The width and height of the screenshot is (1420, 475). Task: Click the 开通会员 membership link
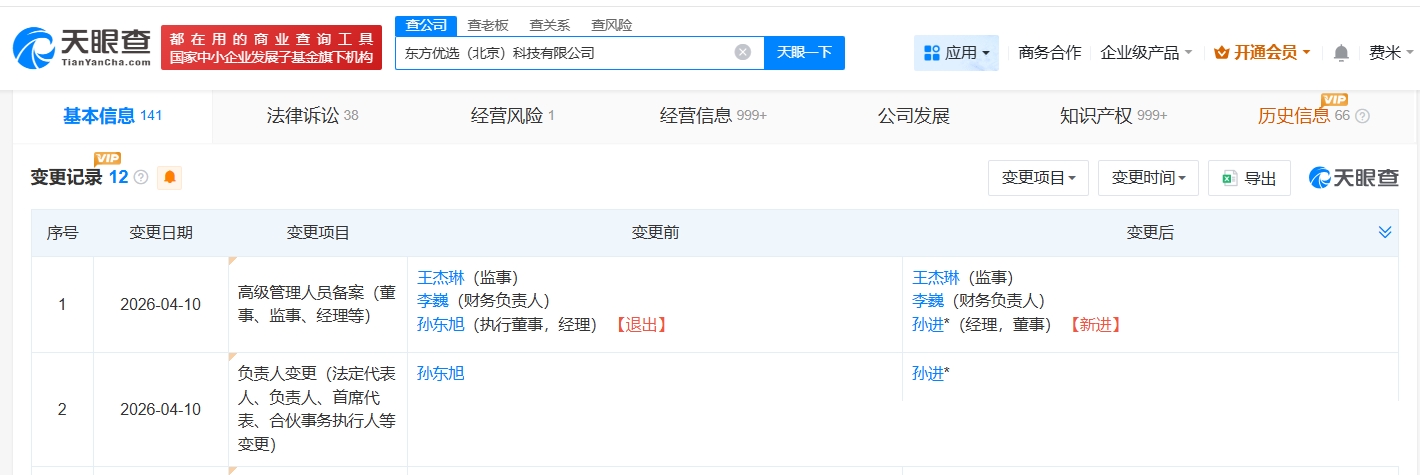click(x=1262, y=53)
